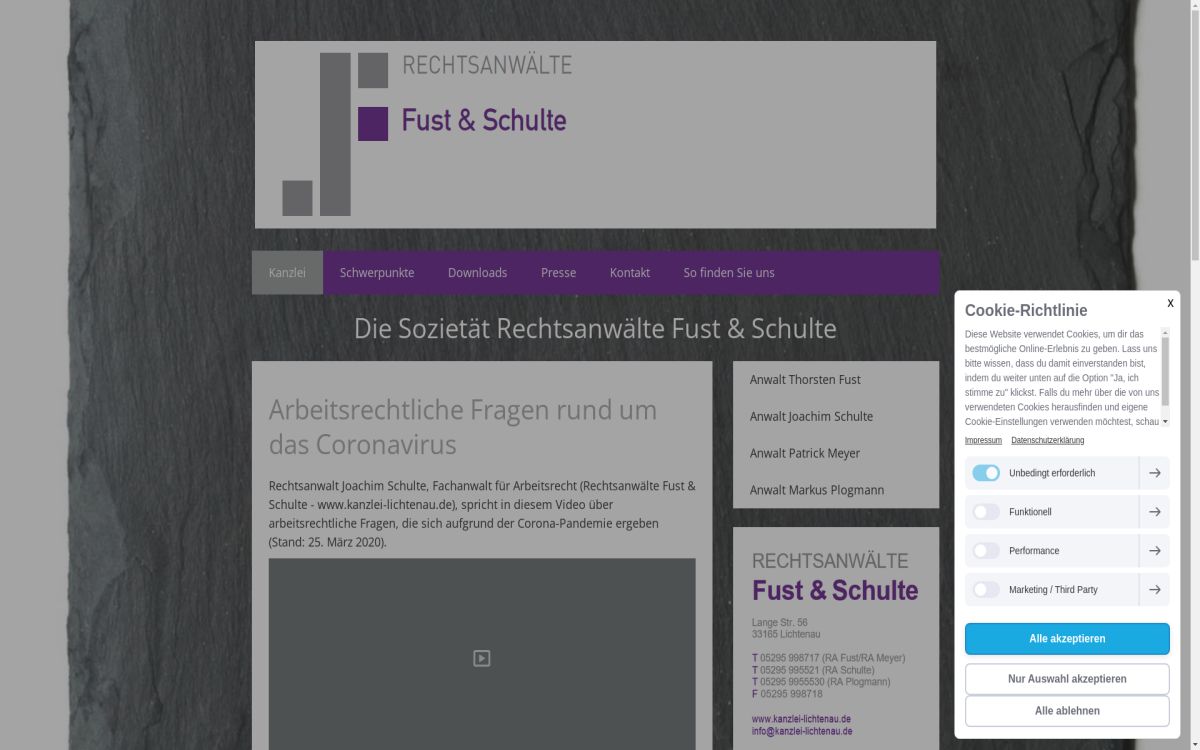Viewport: 1200px width, 750px height.
Task: Open the Schwerpunkte menu item
Action: [377, 273]
